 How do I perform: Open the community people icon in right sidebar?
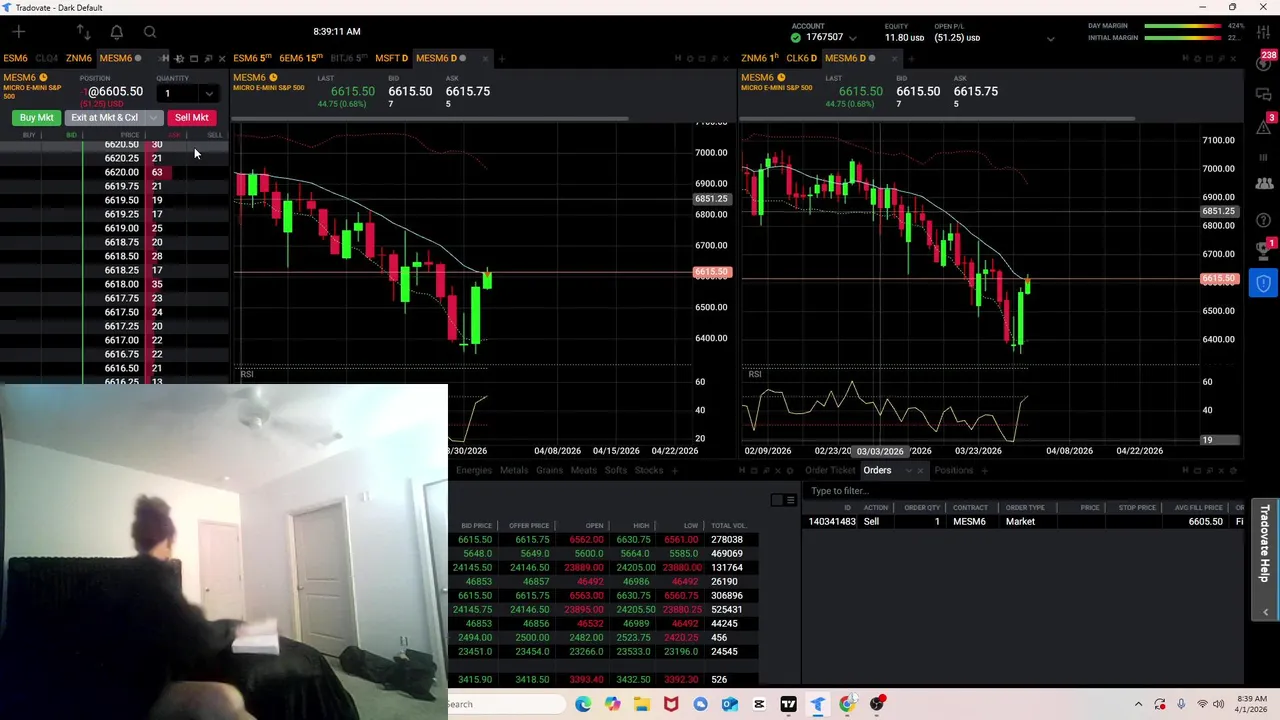[x=1264, y=184]
